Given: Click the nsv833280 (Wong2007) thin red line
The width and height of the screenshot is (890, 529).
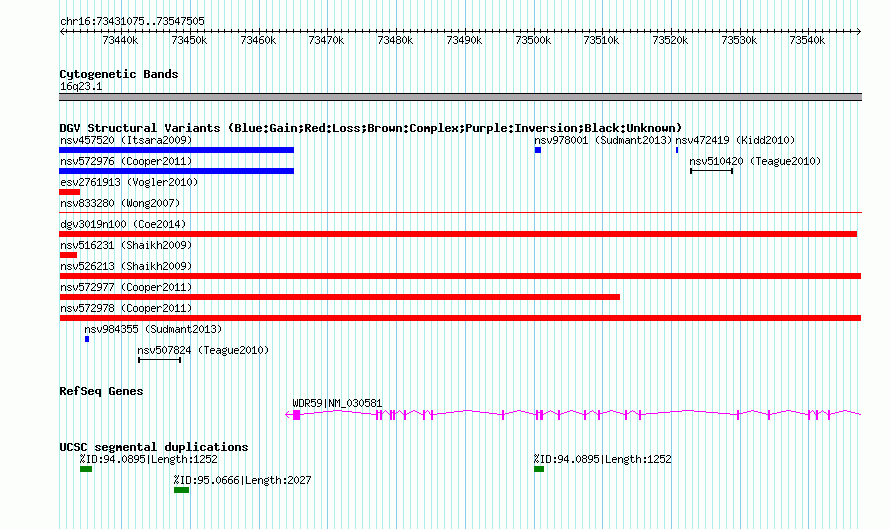Looking at the screenshot, I should point(460,213).
